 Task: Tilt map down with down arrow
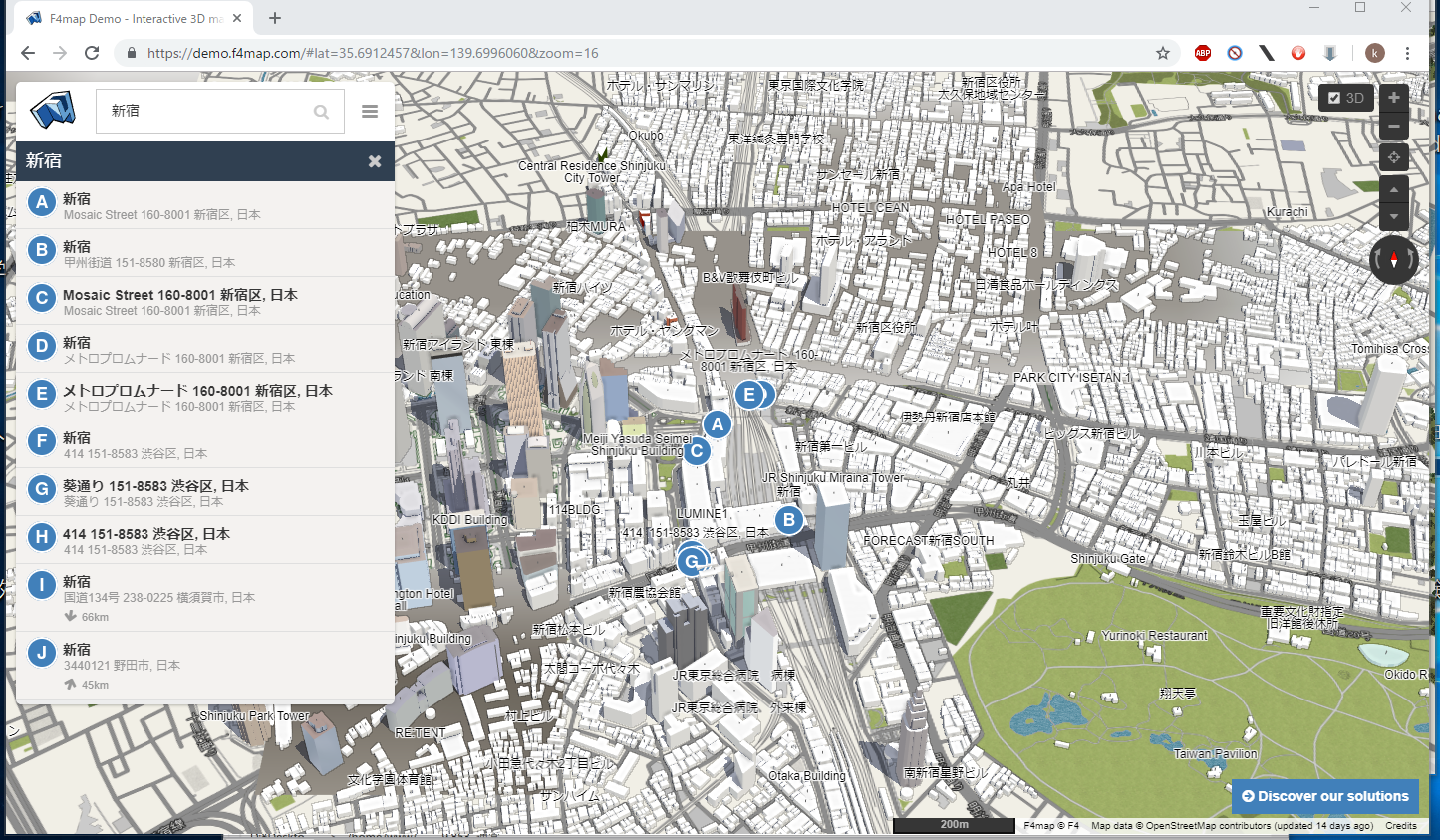(x=1393, y=216)
